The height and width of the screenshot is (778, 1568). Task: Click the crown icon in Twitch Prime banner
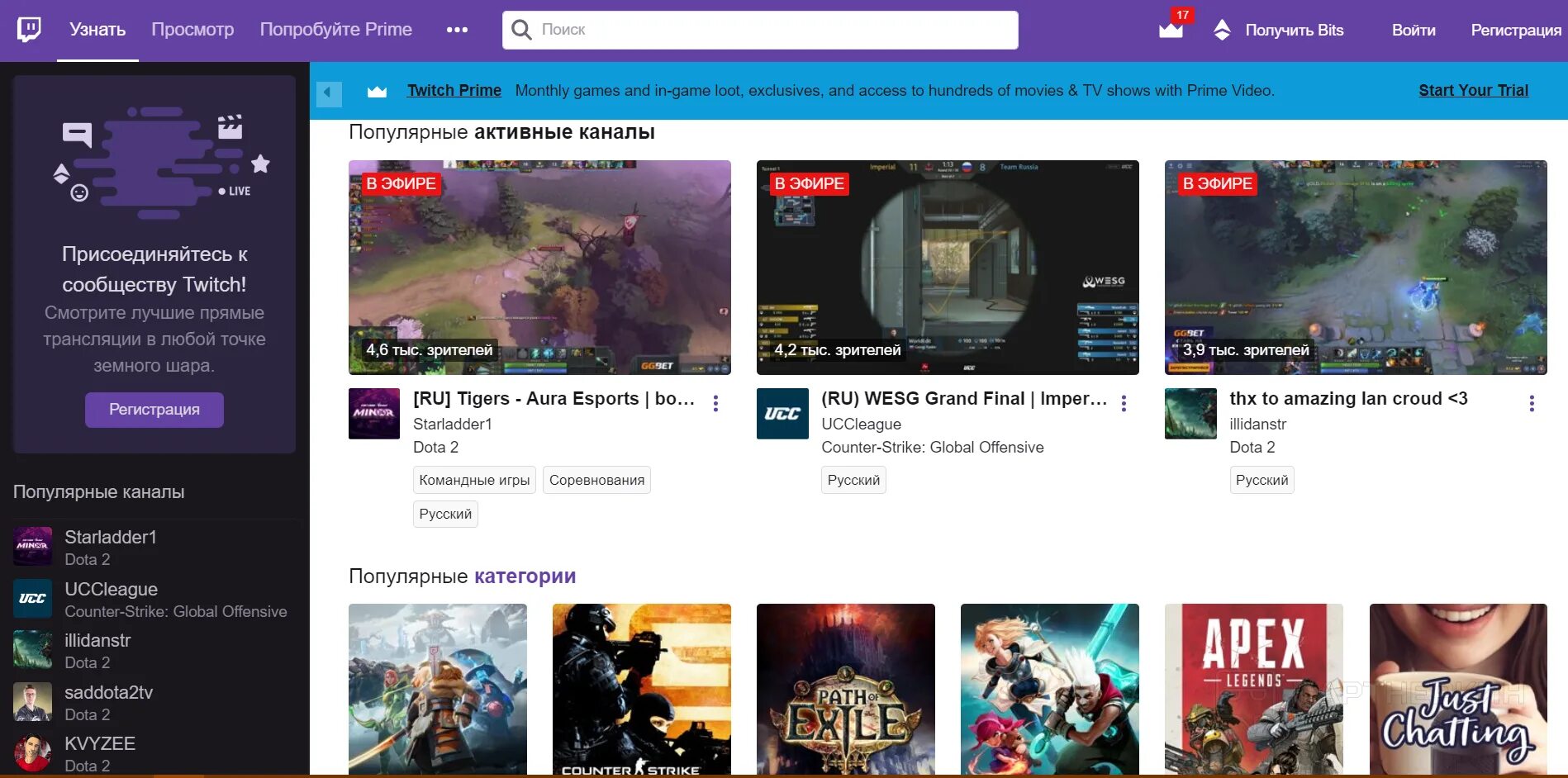click(x=377, y=92)
